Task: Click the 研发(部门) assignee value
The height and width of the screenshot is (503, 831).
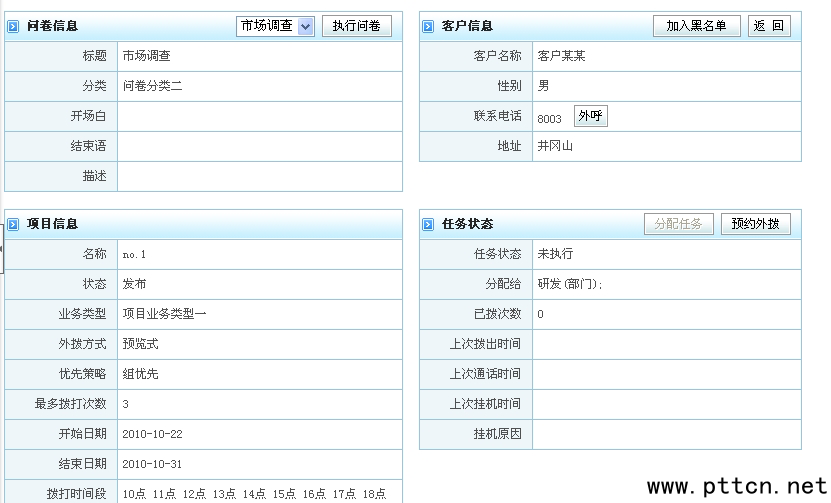Action: pos(570,284)
